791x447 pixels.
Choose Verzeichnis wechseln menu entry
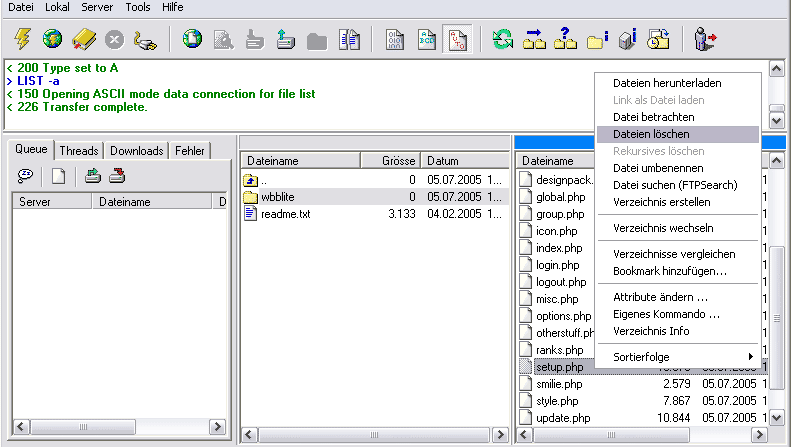[678, 228]
